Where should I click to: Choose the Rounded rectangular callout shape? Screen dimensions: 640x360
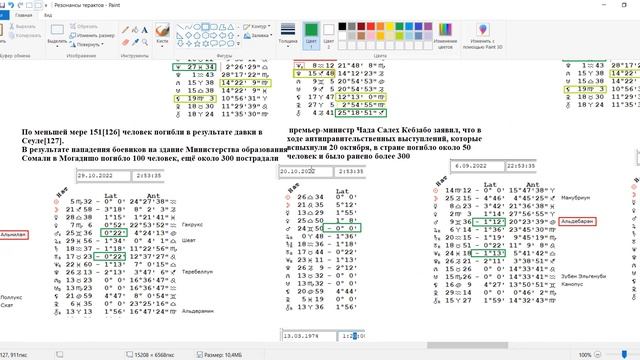pos(214,44)
